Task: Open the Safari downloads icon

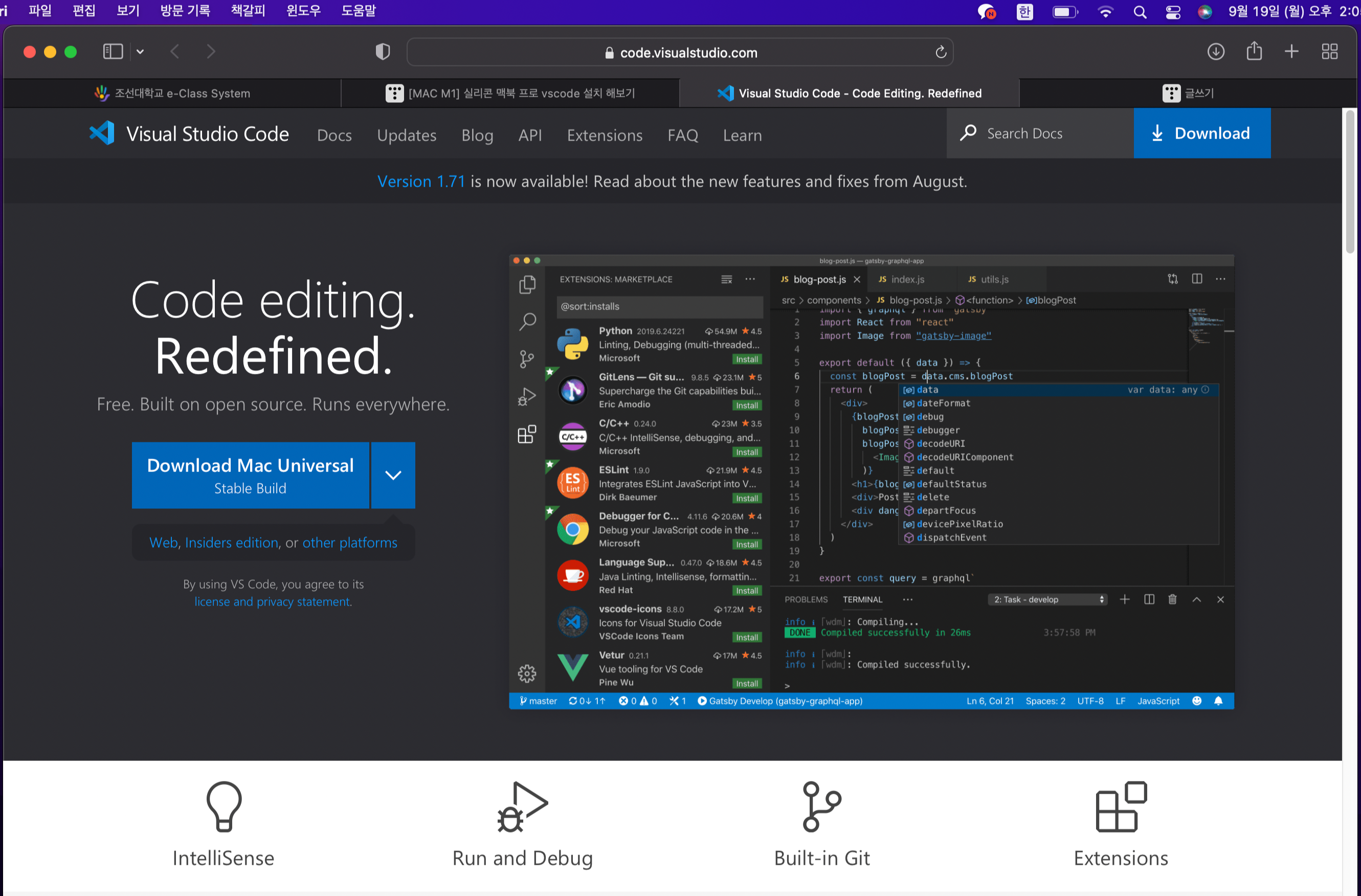Action: coord(1215,52)
